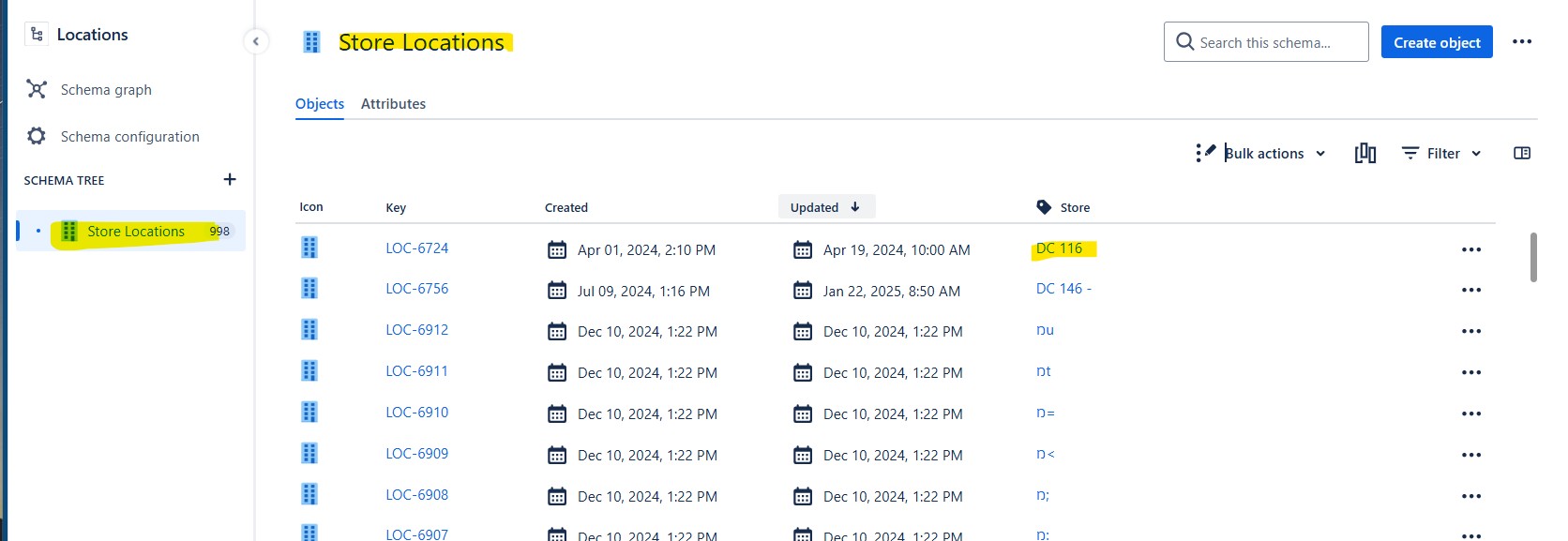The height and width of the screenshot is (541, 1568).
Task: Click the search magnifier icon
Action: point(1185,42)
